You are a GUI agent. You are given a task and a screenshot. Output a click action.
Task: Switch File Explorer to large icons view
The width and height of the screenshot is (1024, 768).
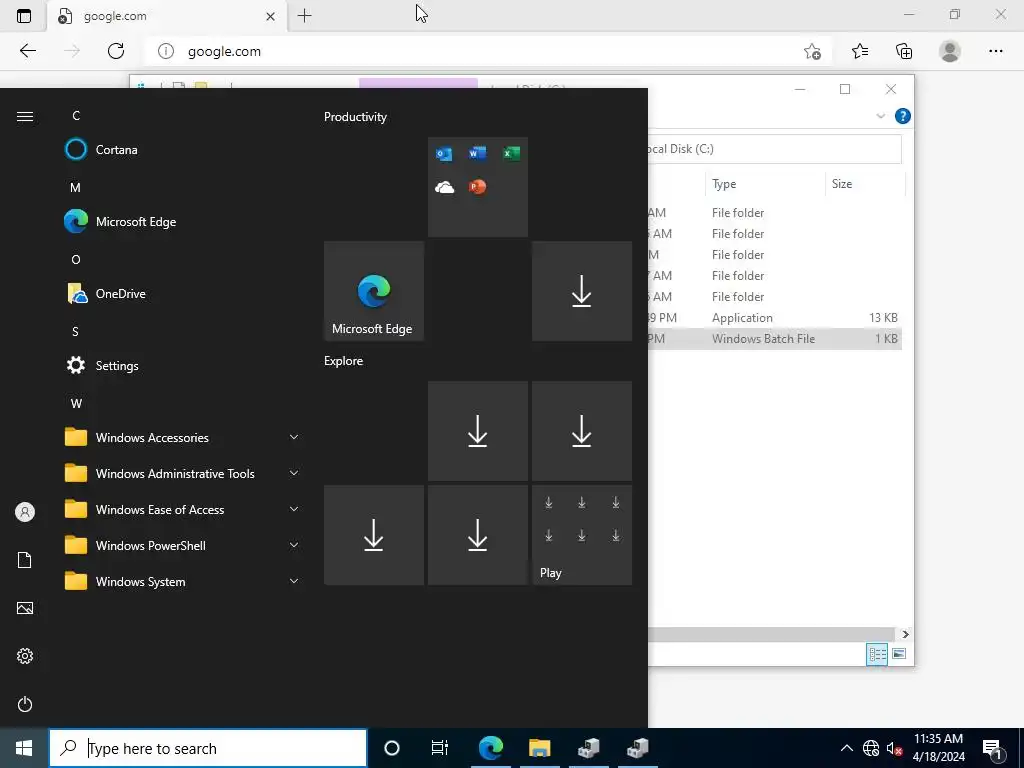899,654
